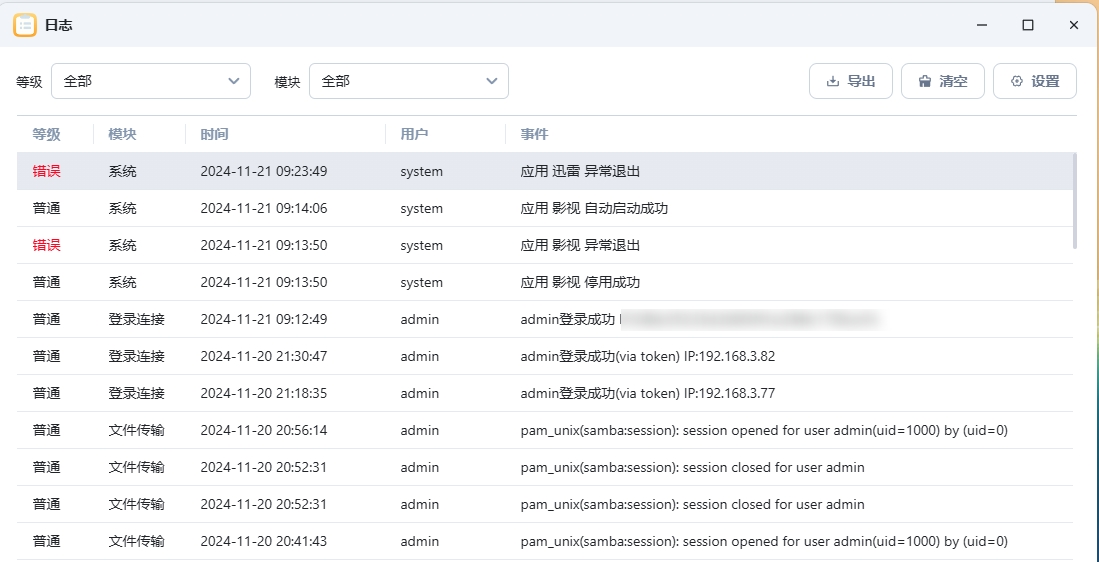This screenshot has height=562, width=1099.
Task: Maximize the 日志 window
Action: [x=1028, y=25]
